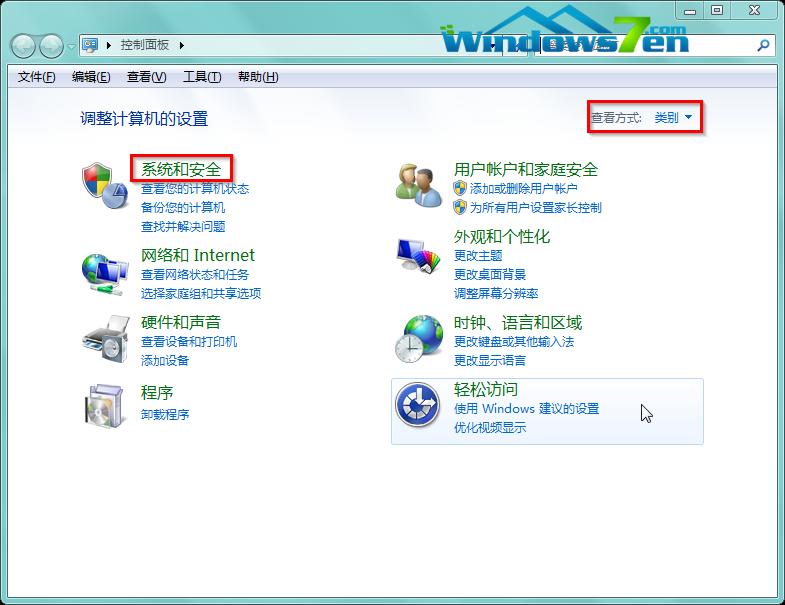Click the Back navigation arrow button

(x=23, y=46)
